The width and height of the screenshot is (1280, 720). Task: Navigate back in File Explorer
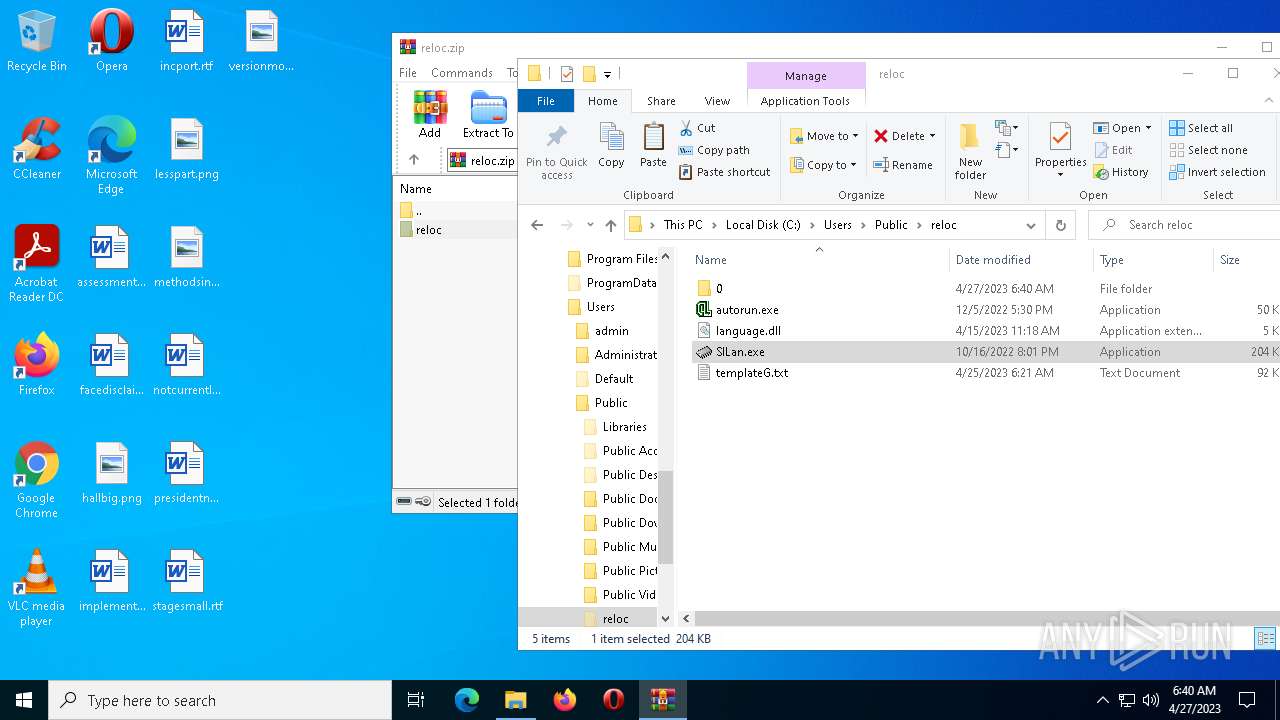coord(537,225)
